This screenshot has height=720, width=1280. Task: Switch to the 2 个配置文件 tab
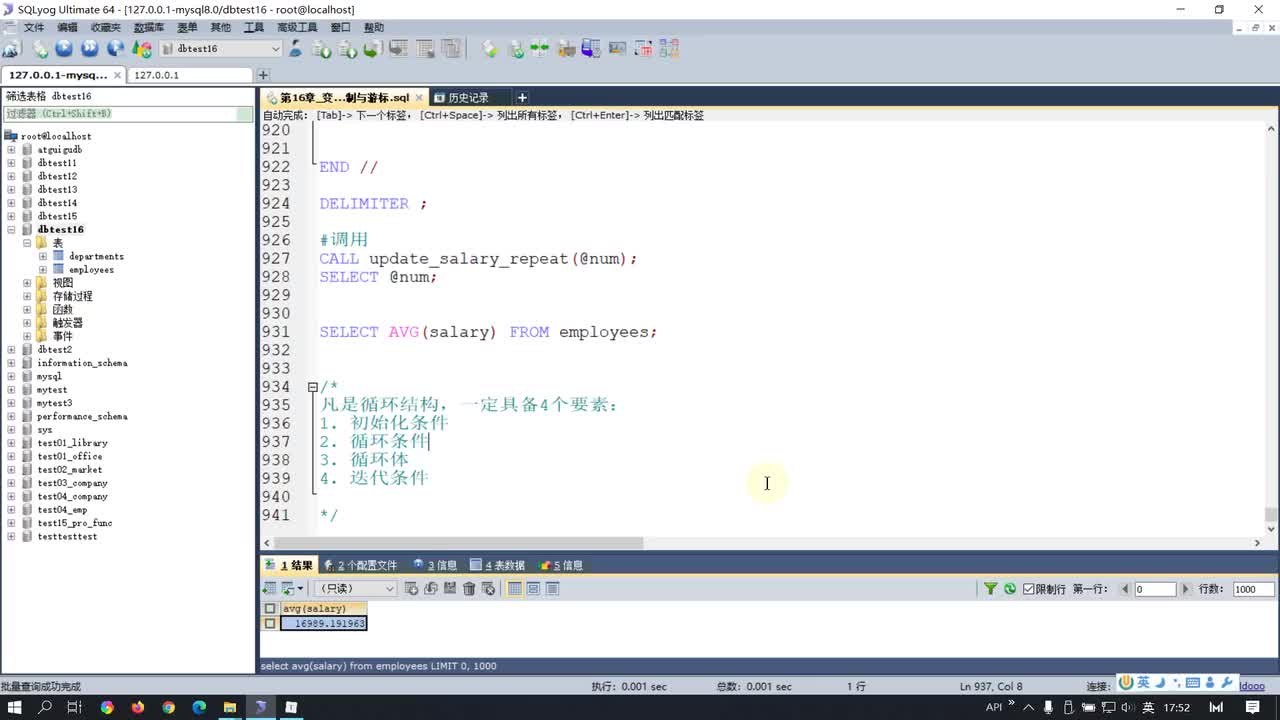[x=360, y=565]
